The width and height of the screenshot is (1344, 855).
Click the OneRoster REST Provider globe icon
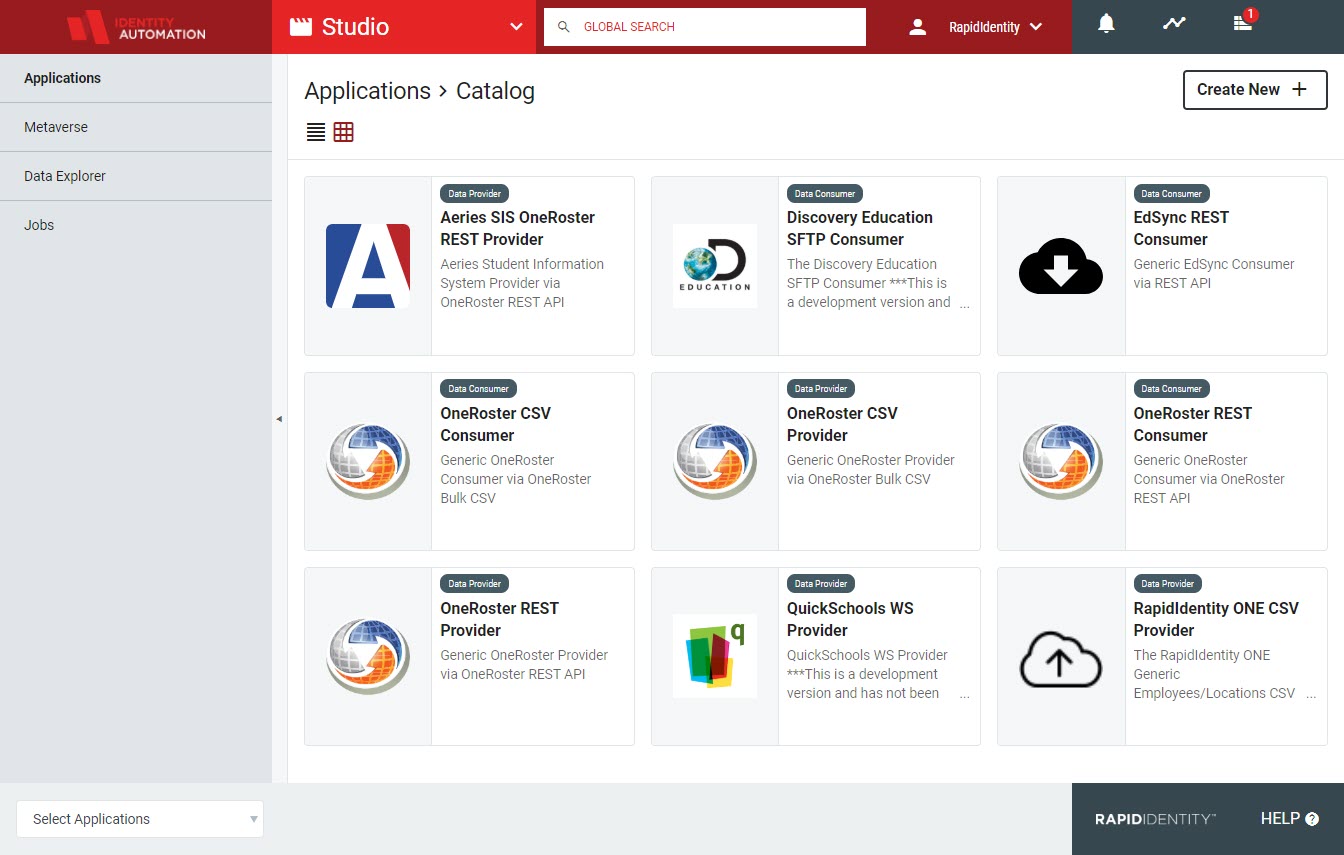click(x=368, y=656)
